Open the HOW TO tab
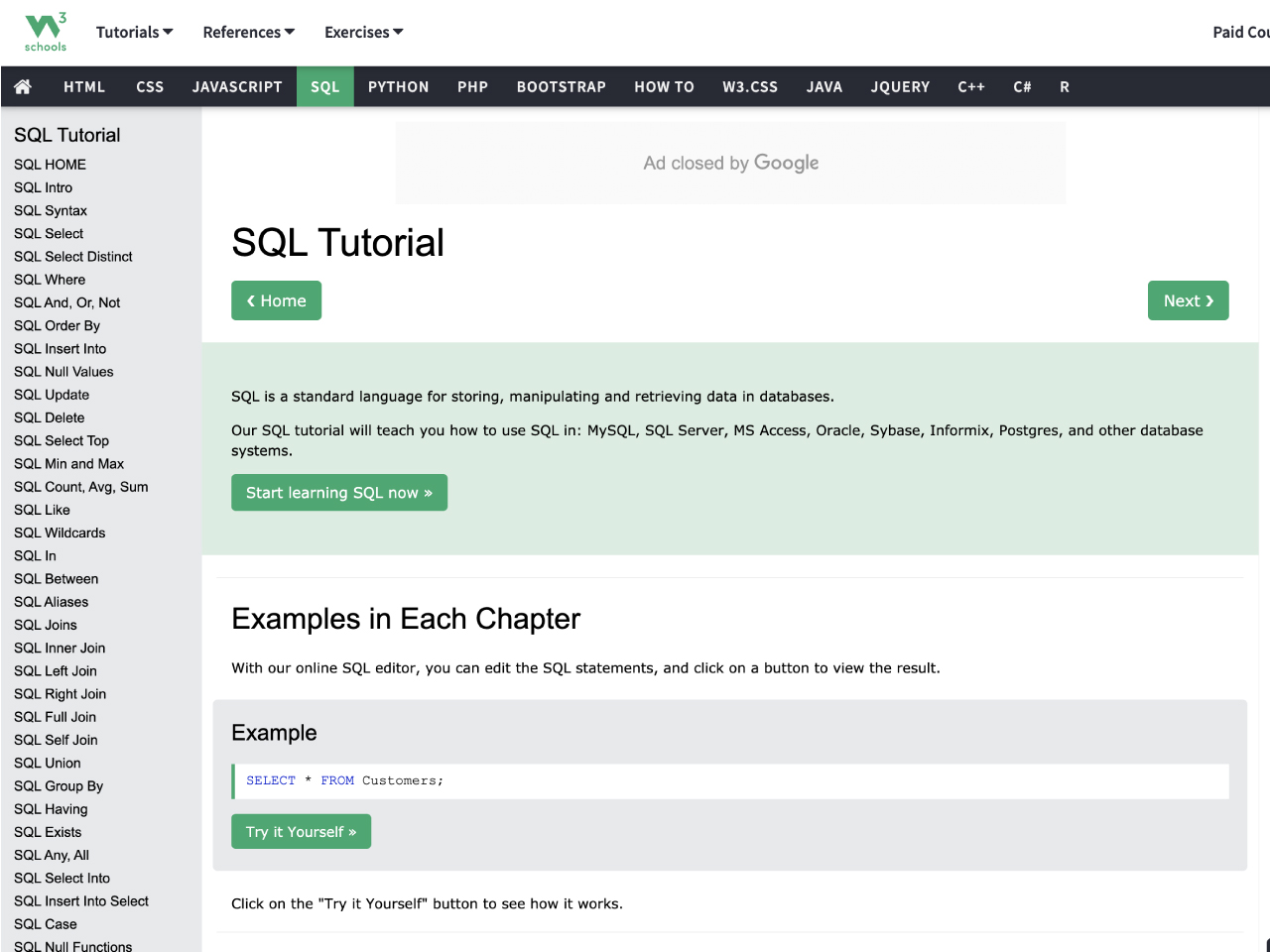Screen dimensions: 1270x952 tap(665, 86)
